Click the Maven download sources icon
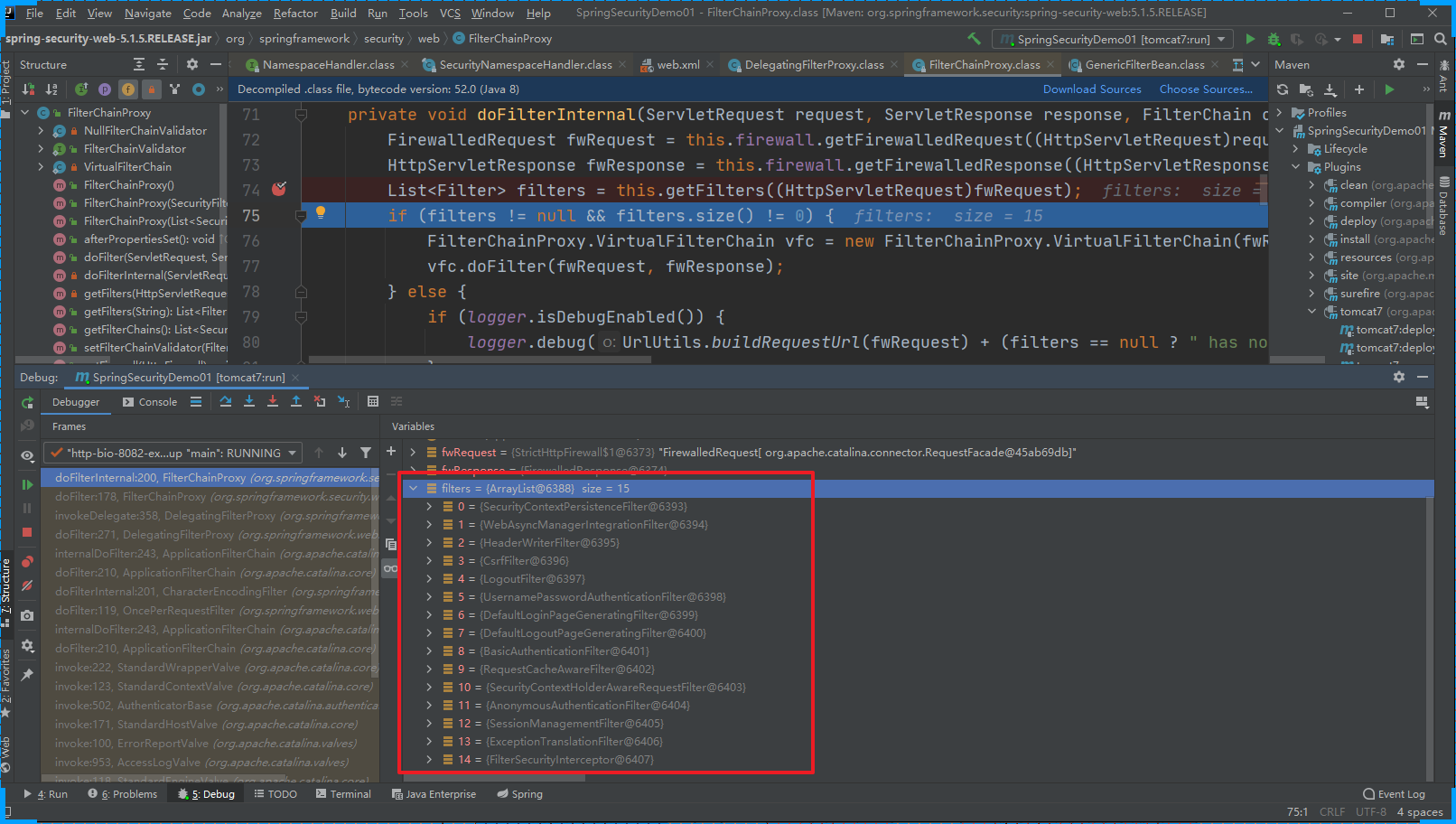1456x824 pixels. tap(1330, 89)
